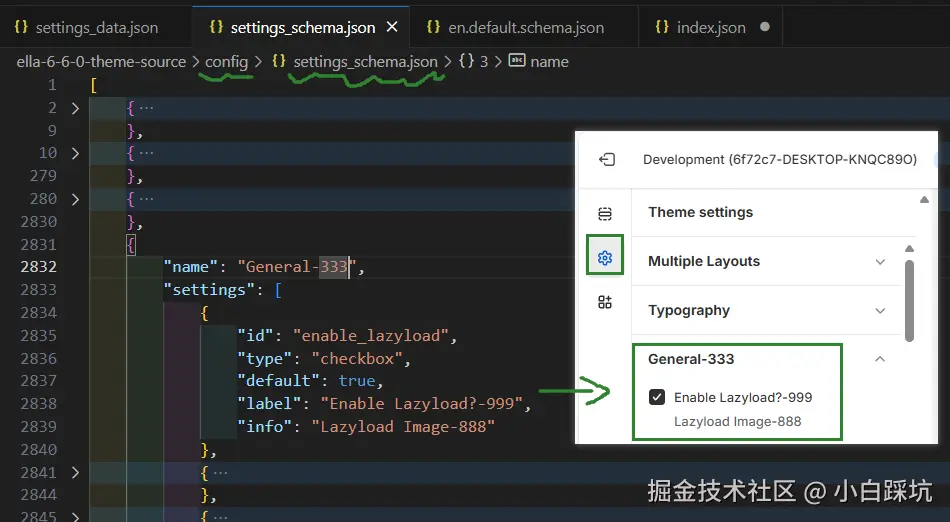The image size is (950, 522).
Task: Click the Theme settings heading
Action: click(x=700, y=213)
